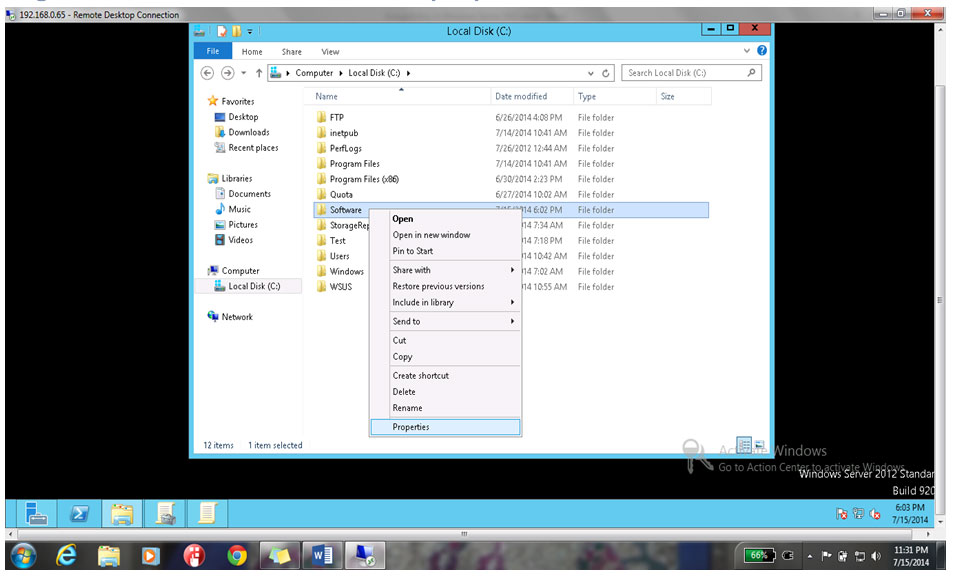954x578 pixels.
Task: Open the recent locations dropdown arrow
Action: point(243,73)
